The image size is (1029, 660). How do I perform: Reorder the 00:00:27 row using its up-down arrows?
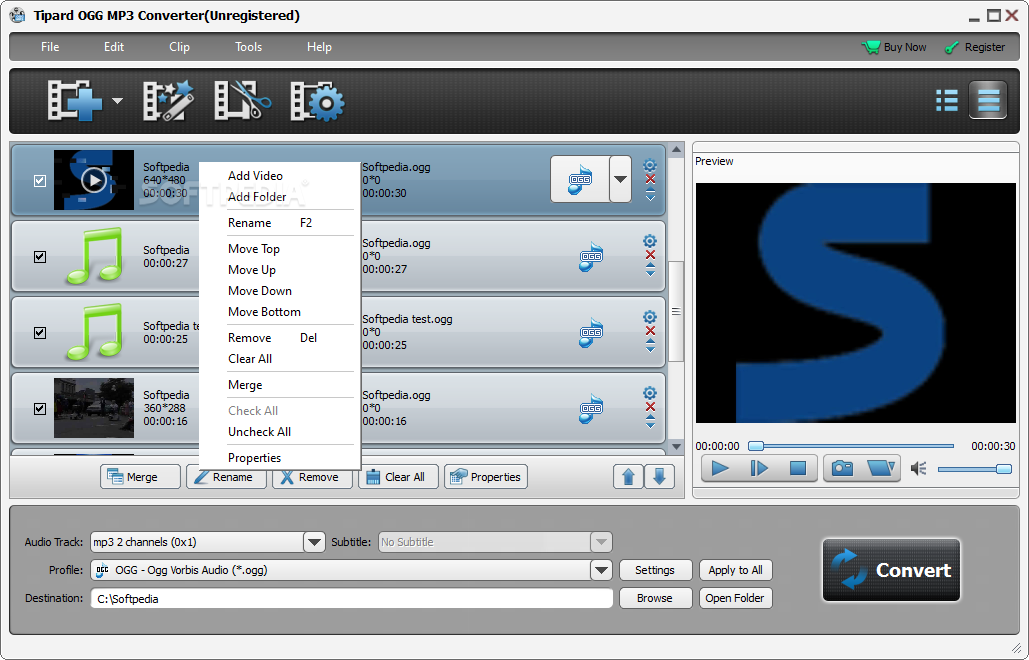(650, 270)
